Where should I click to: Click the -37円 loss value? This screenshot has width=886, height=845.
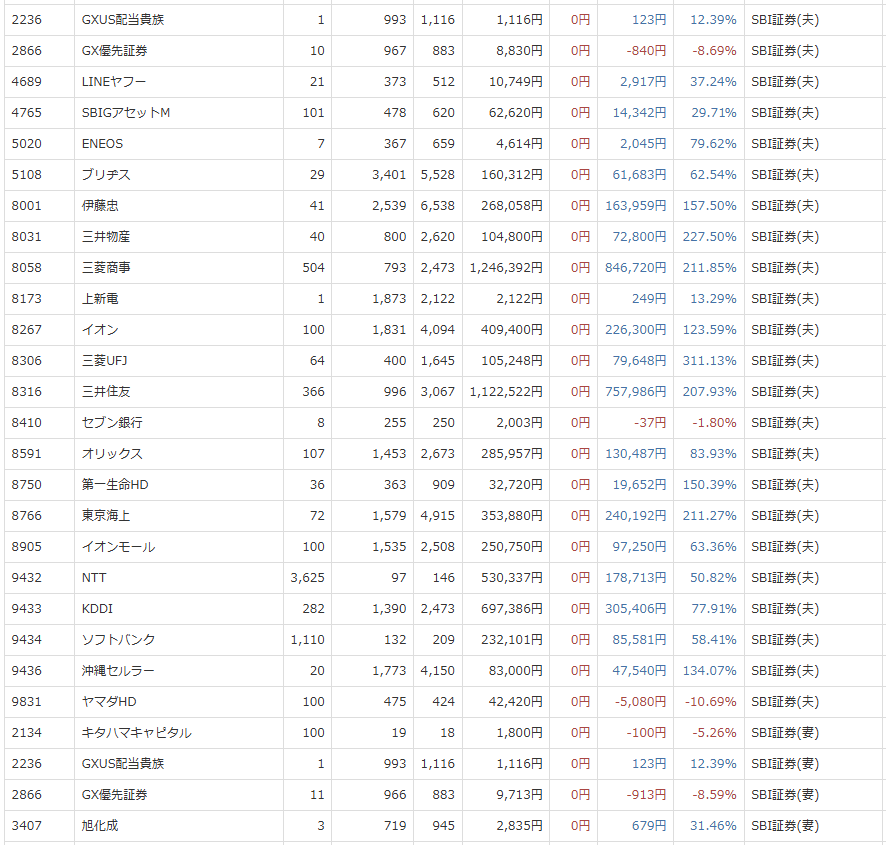click(650, 423)
